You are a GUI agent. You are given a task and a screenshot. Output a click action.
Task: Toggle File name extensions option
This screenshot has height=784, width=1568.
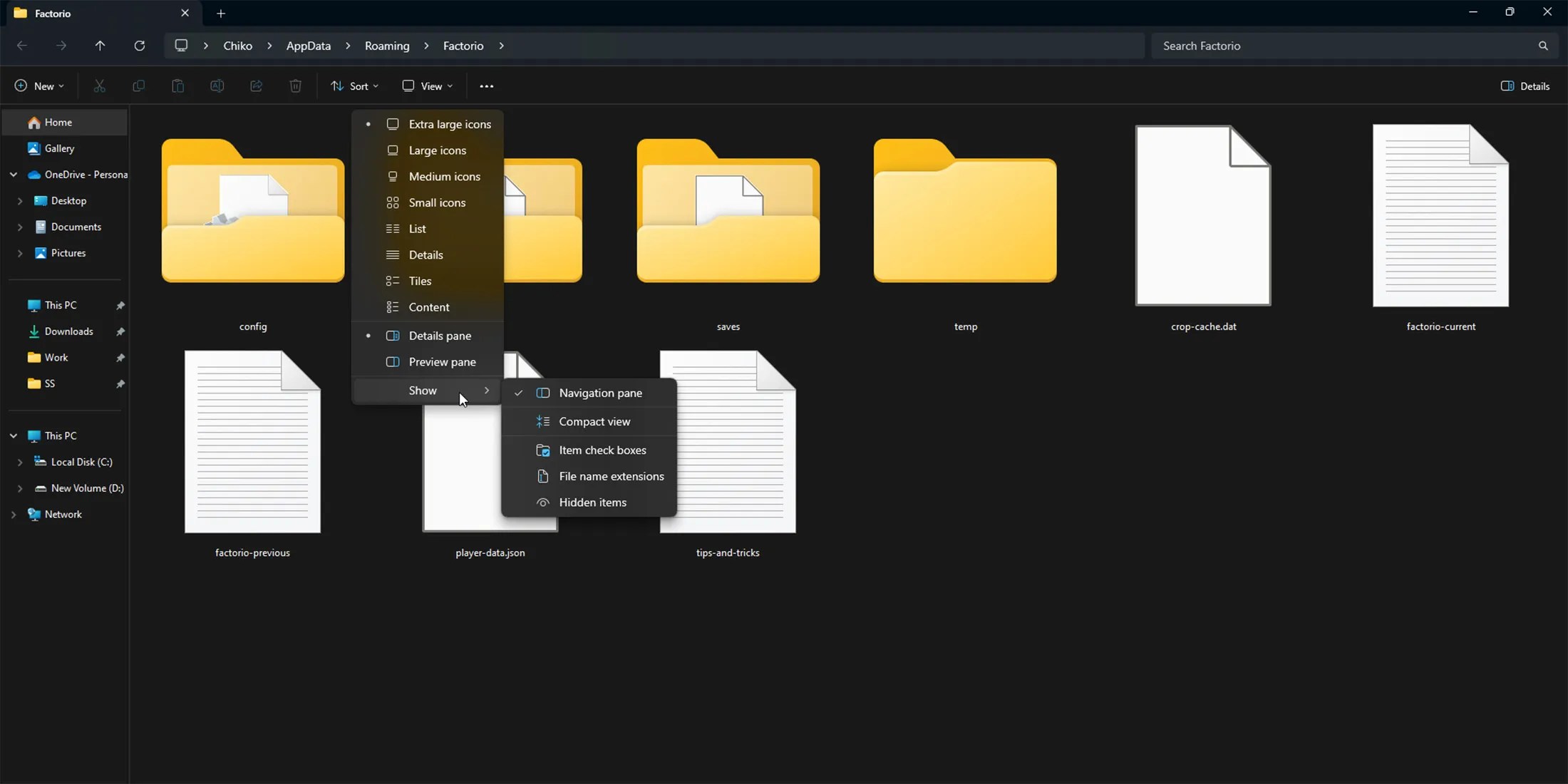(x=610, y=476)
